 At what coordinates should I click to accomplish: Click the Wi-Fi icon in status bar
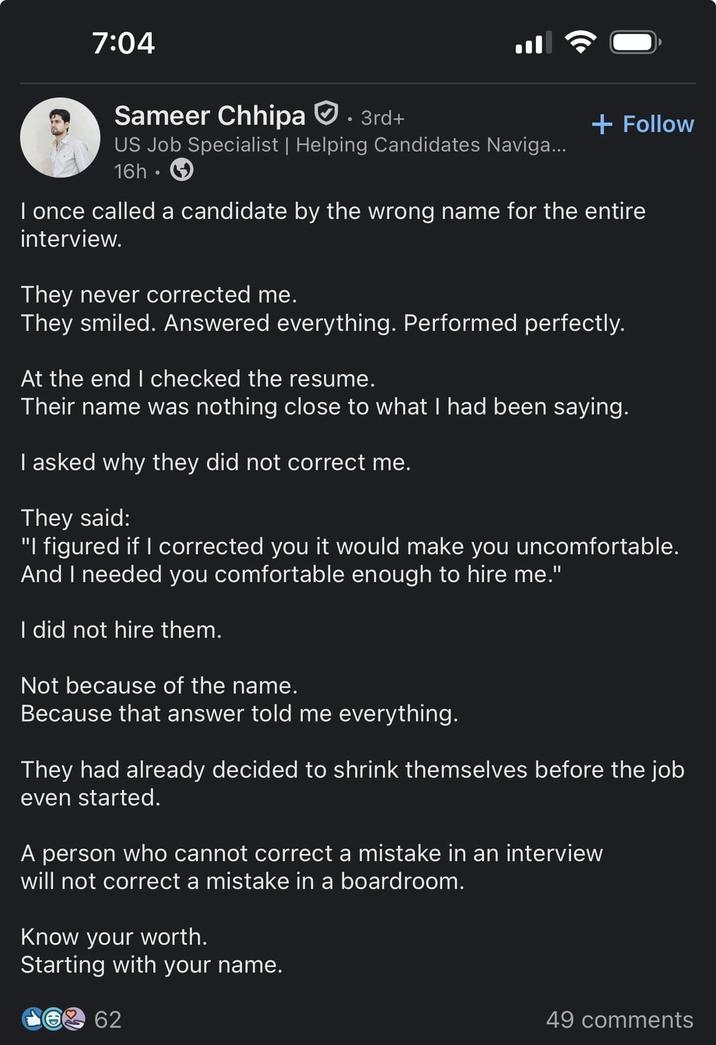pos(581,42)
